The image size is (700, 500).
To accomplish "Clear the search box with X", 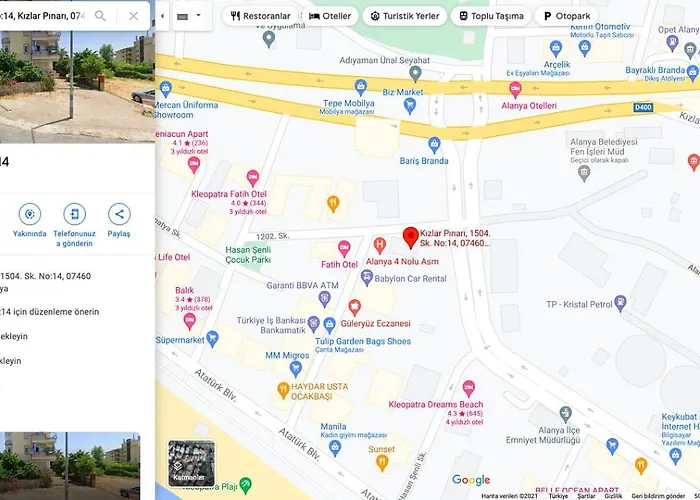I will [x=133, y=16].
